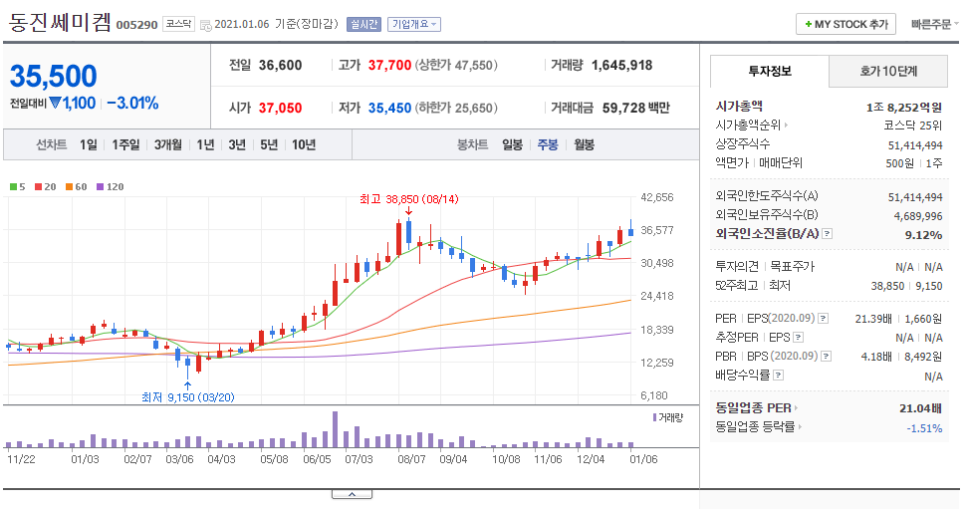This screenshot has width=966, height=509.
Task: Click the same-sector PER 21.04배
Action: point(920,409)
